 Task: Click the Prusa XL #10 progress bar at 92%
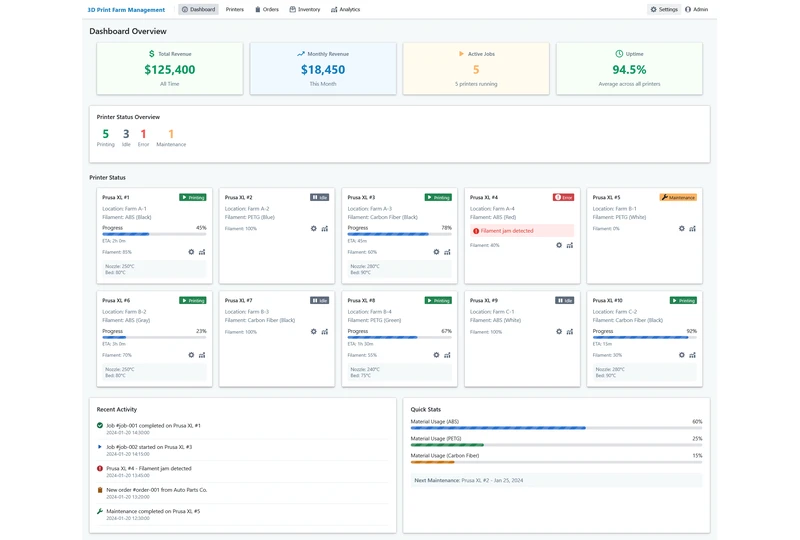[644, 337]
